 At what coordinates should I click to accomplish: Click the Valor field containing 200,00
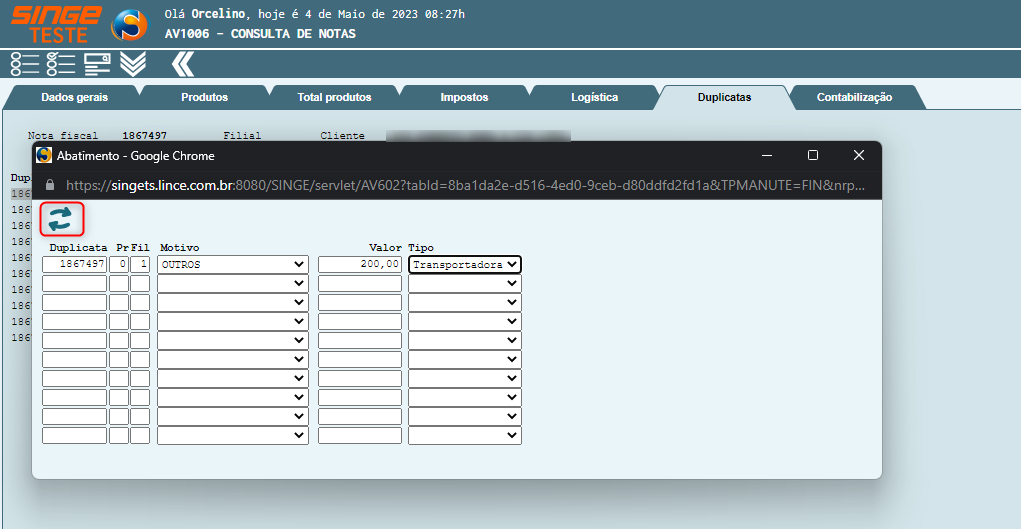click(x=360, y=265)
